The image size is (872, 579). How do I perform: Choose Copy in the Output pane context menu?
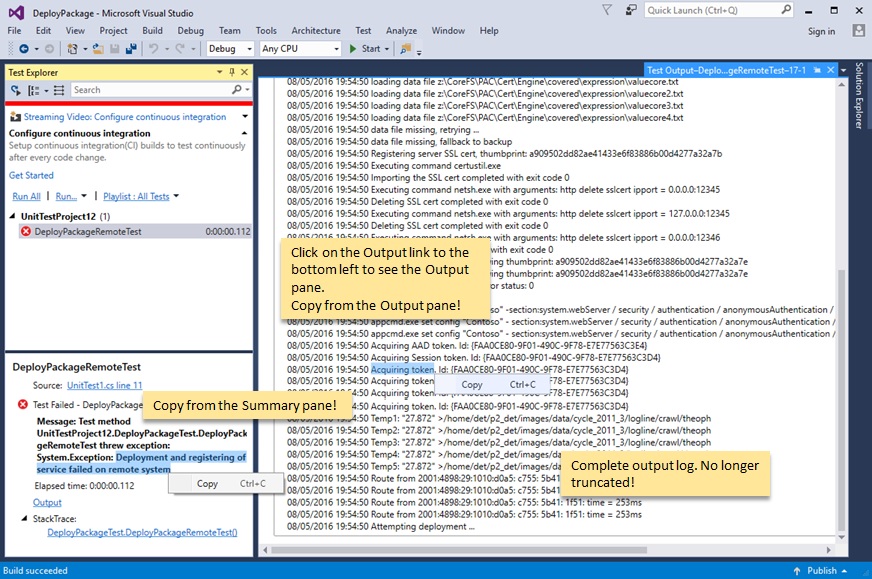[x=493, y=384]
